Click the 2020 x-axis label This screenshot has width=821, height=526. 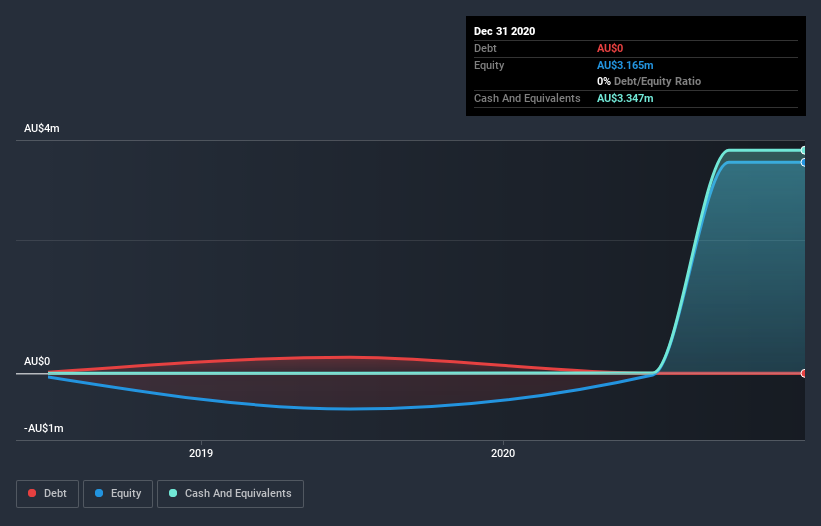tap(503, 453)
